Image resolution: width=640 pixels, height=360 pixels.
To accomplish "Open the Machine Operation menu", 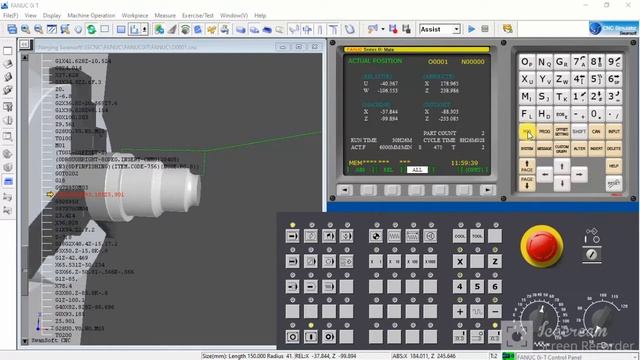I will pyautogui.click(x=91, y=16).
